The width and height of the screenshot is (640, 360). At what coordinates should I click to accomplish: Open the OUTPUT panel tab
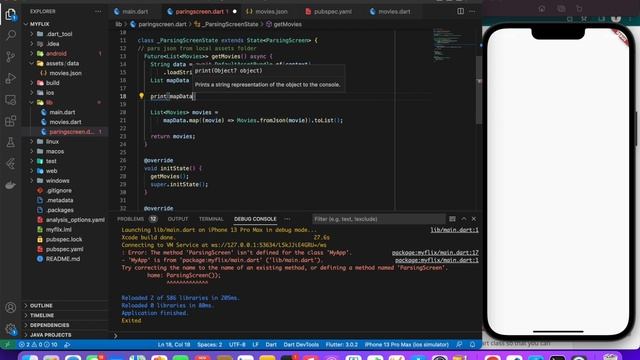click(x=178, y=219)
